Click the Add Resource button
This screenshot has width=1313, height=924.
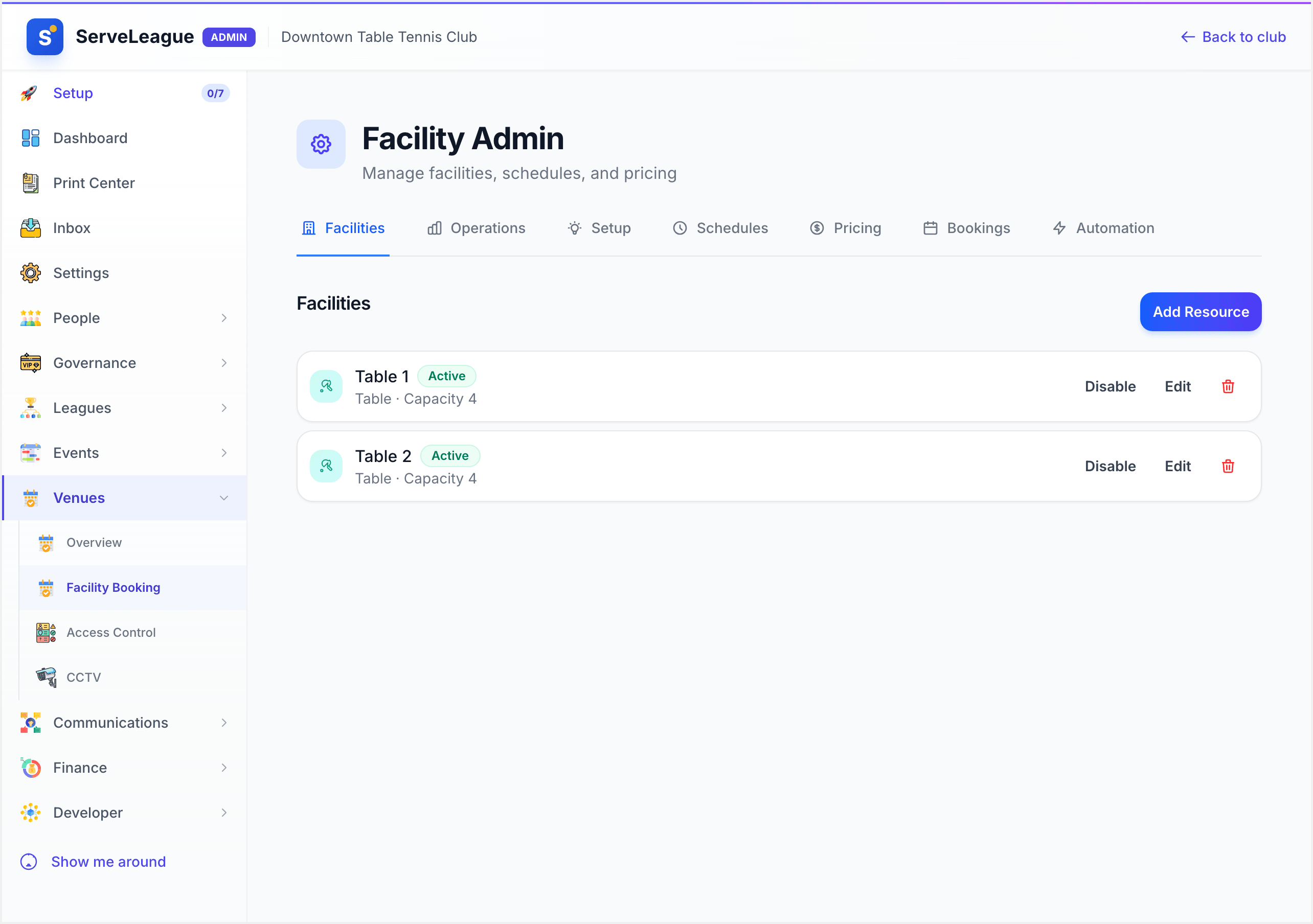tap(1201, 312)
